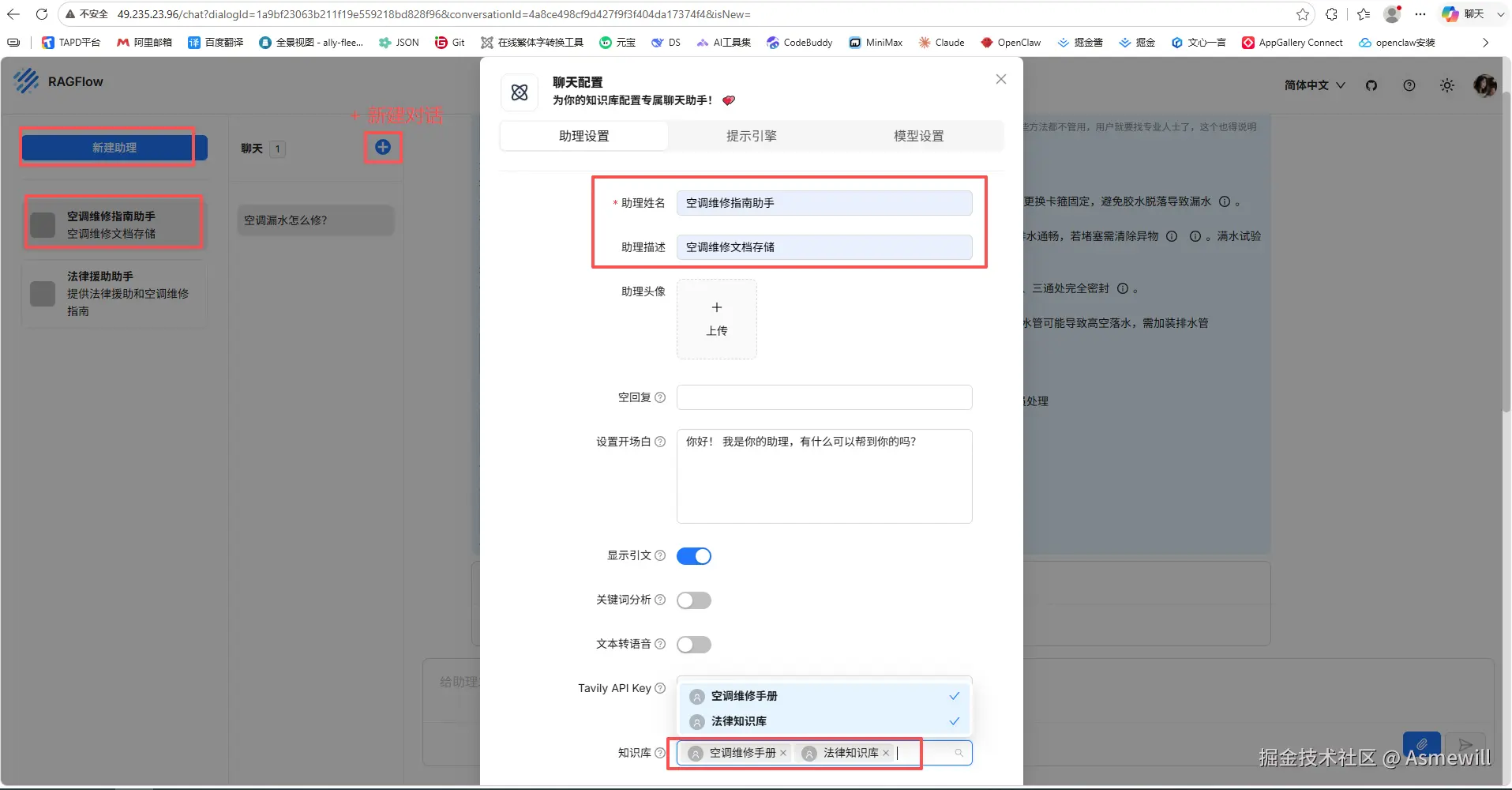This screenshot has width=1512, height=790.
Task: Toggle the 显示引文 switch
Action: [x=694, y=556]
